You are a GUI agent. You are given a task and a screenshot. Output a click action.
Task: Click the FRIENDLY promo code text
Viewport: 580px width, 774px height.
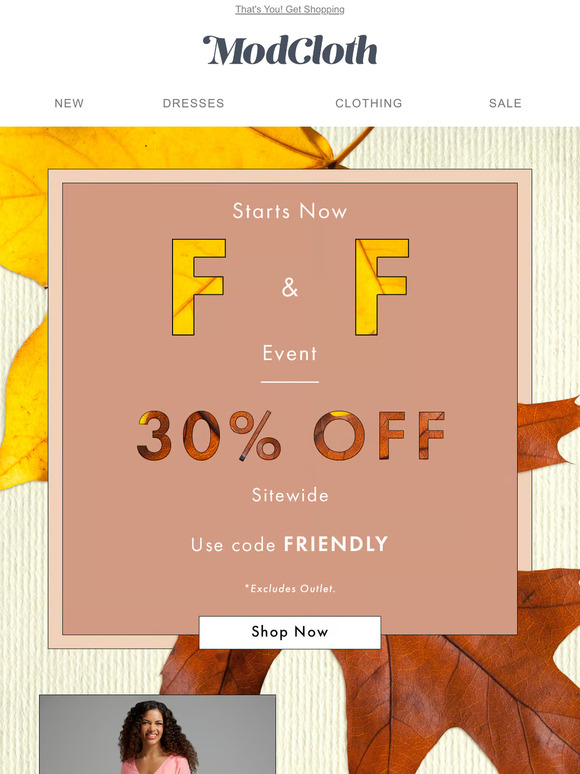tap(336, 544)
